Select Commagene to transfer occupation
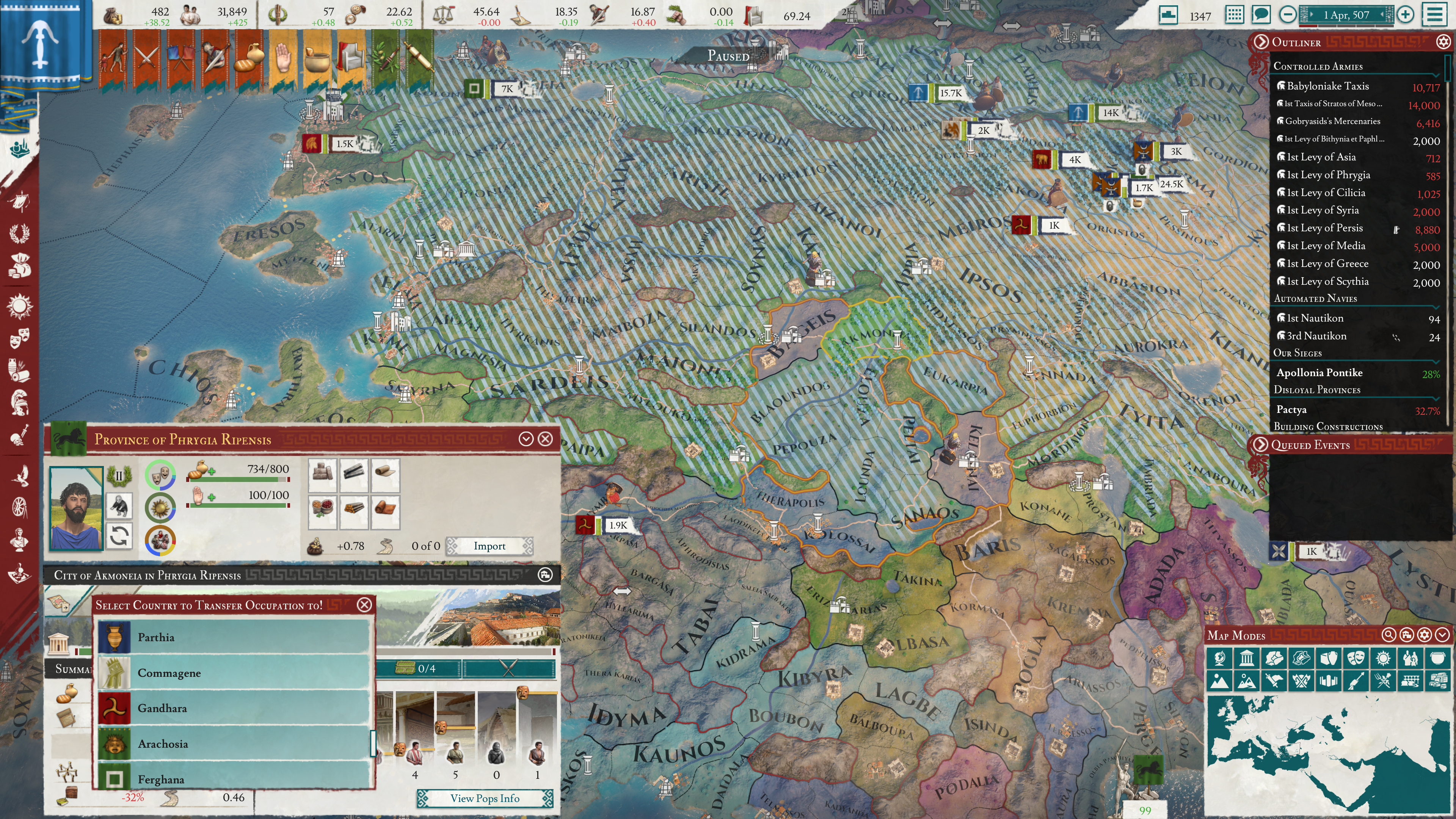 [x=234, y=673]
